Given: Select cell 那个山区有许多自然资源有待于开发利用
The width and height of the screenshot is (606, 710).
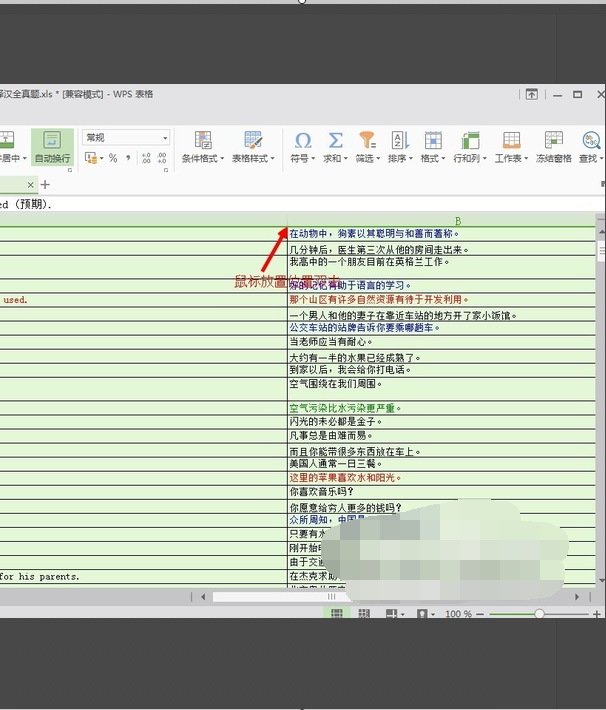Looking at the screenshot, I should click(442, 300).
